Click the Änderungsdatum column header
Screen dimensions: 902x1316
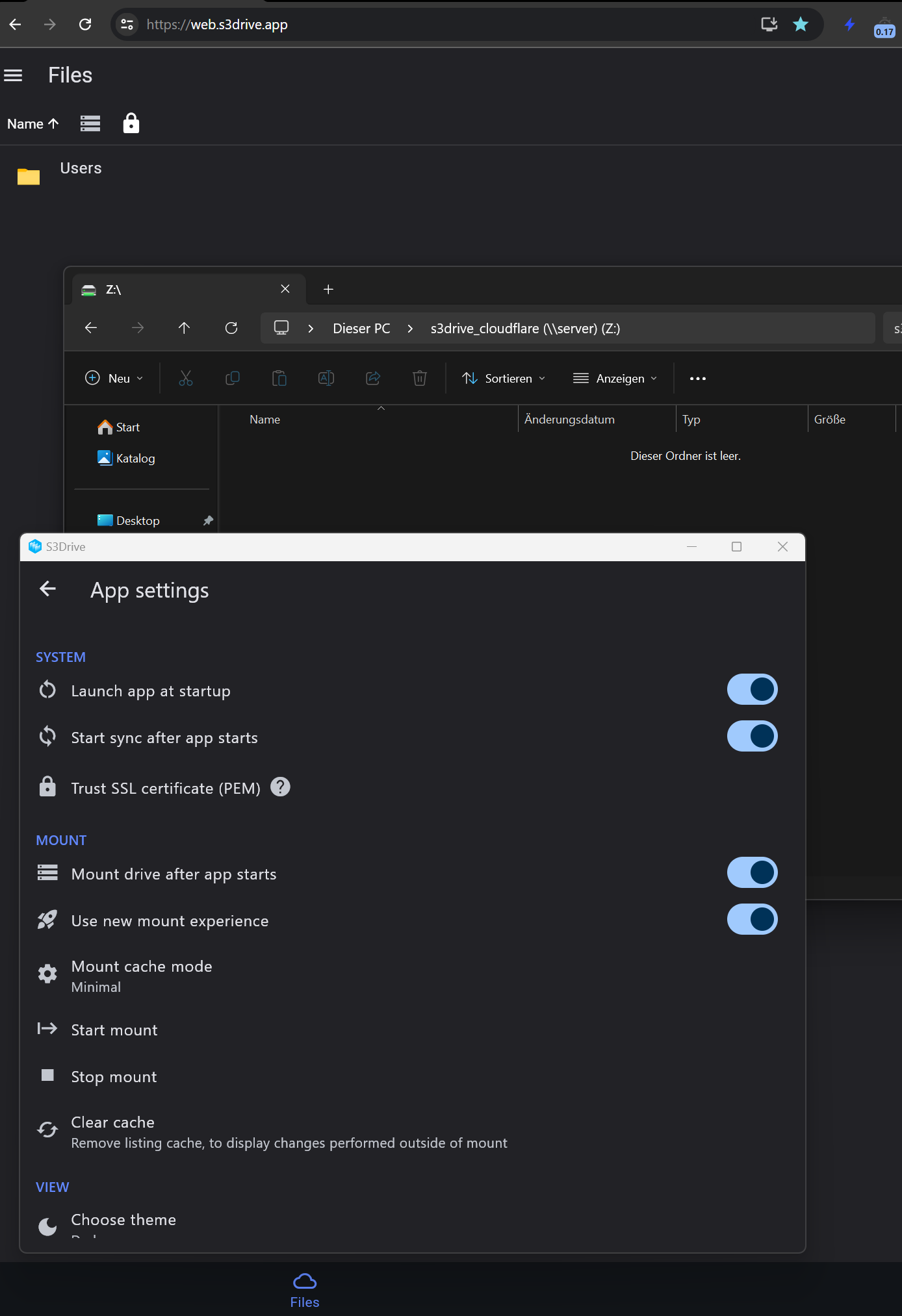570,420
